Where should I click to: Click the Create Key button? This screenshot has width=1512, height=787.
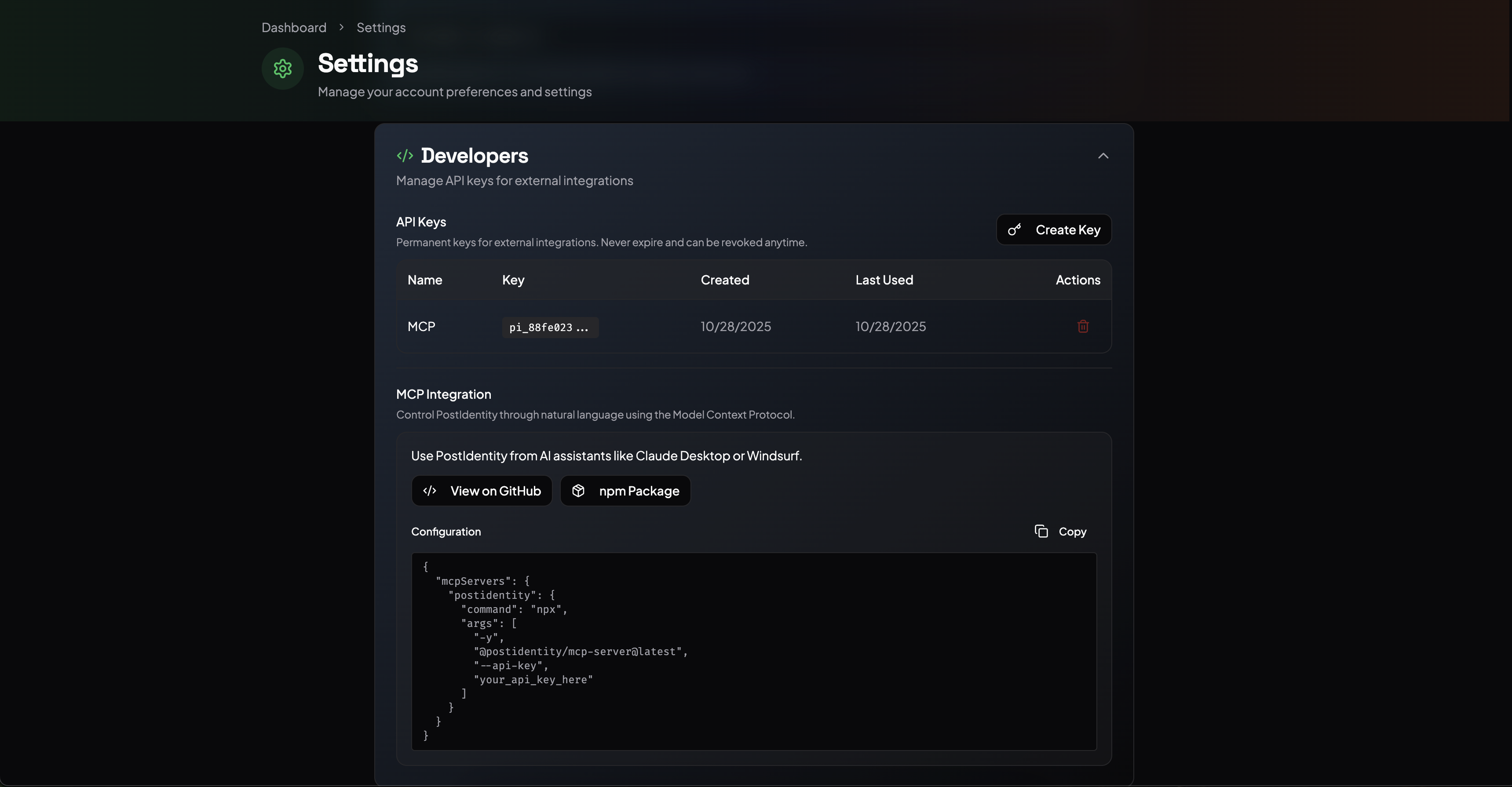click(1054, 230)
